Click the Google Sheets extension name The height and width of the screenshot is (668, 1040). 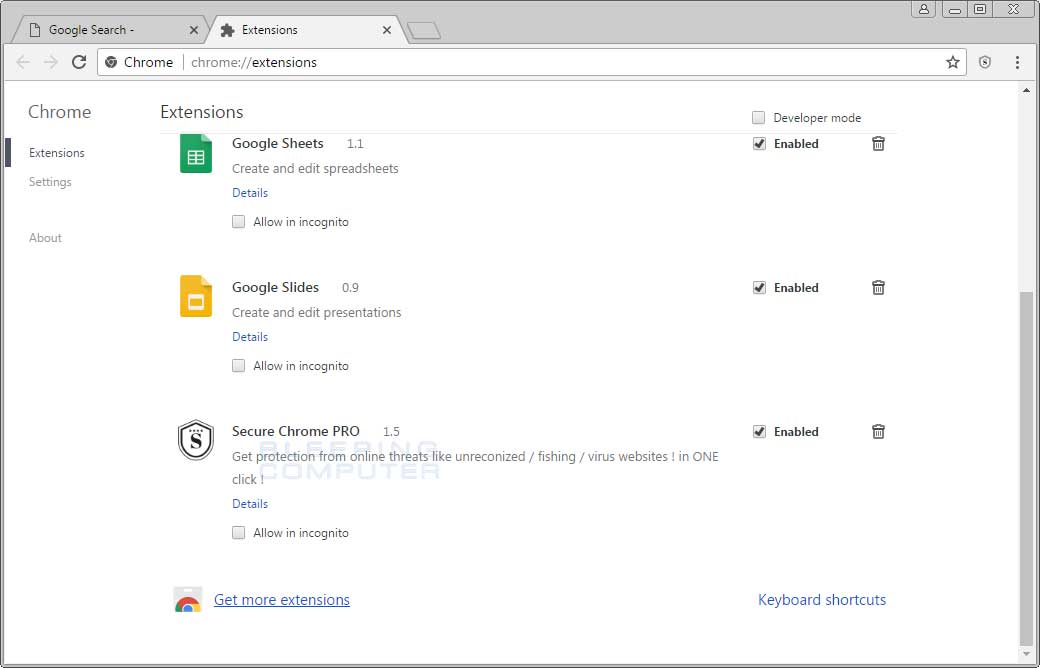point(278,143)
